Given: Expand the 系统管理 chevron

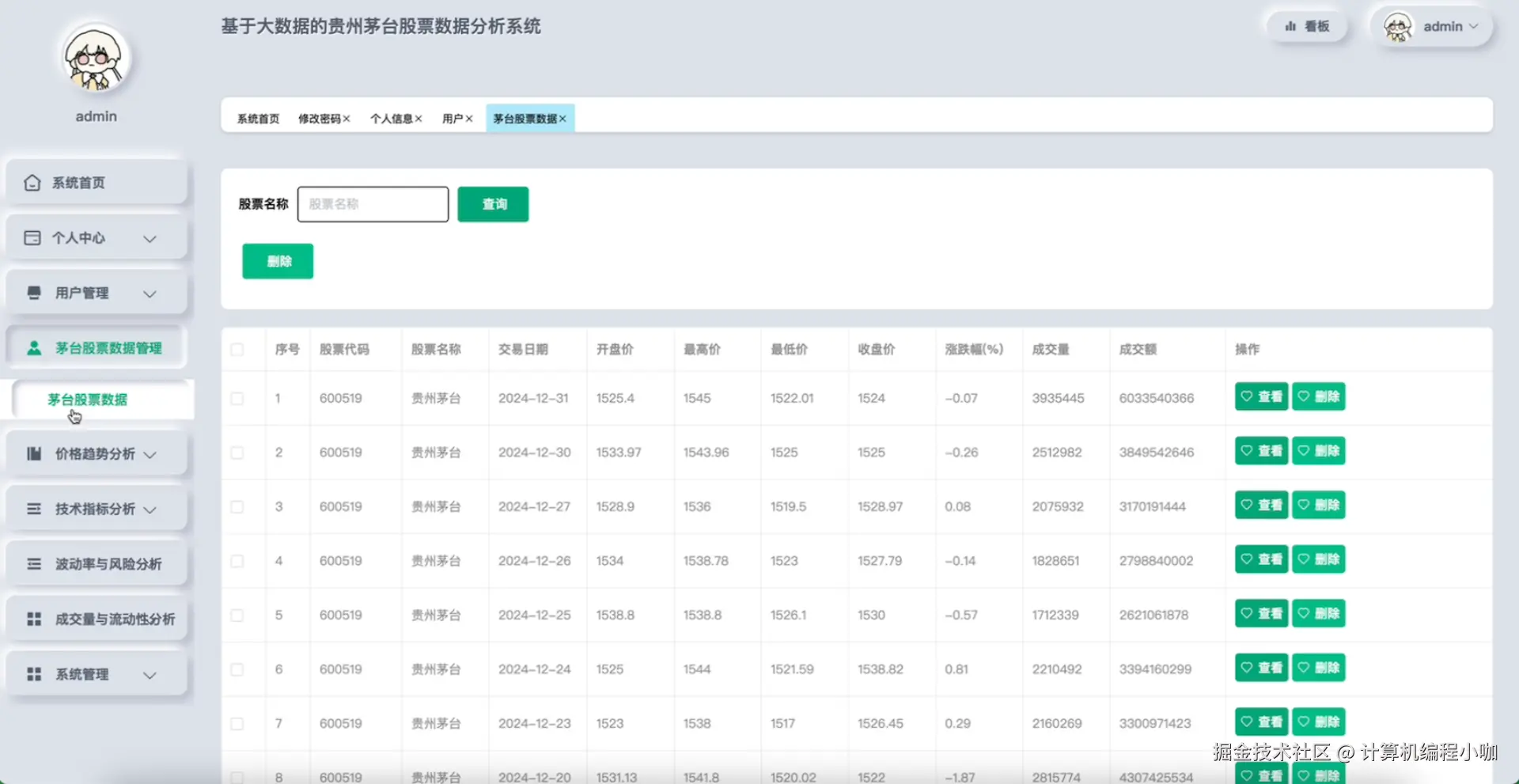Looking at the screenshot, I should click(150, 675).
